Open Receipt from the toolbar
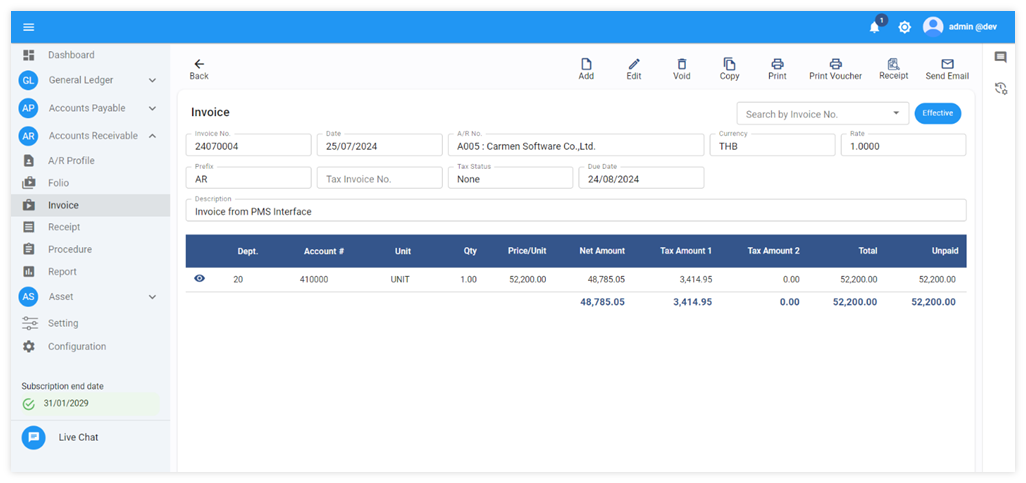Image resolution: width=1026 pixels, height=483 pixels. tap(893, 64)
